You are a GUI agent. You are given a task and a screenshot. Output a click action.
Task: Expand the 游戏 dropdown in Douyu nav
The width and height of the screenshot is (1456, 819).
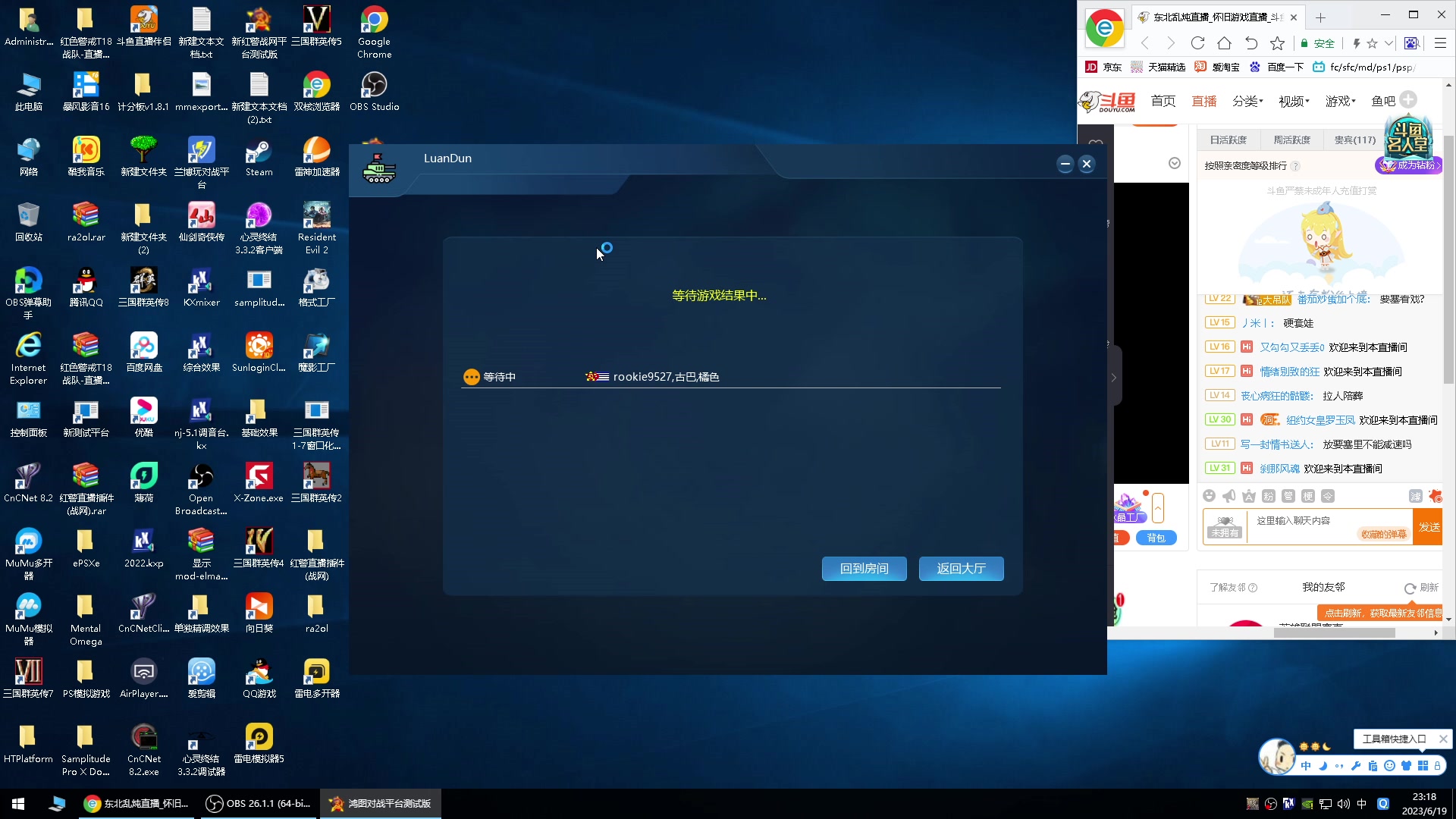tap(1340, 101)
